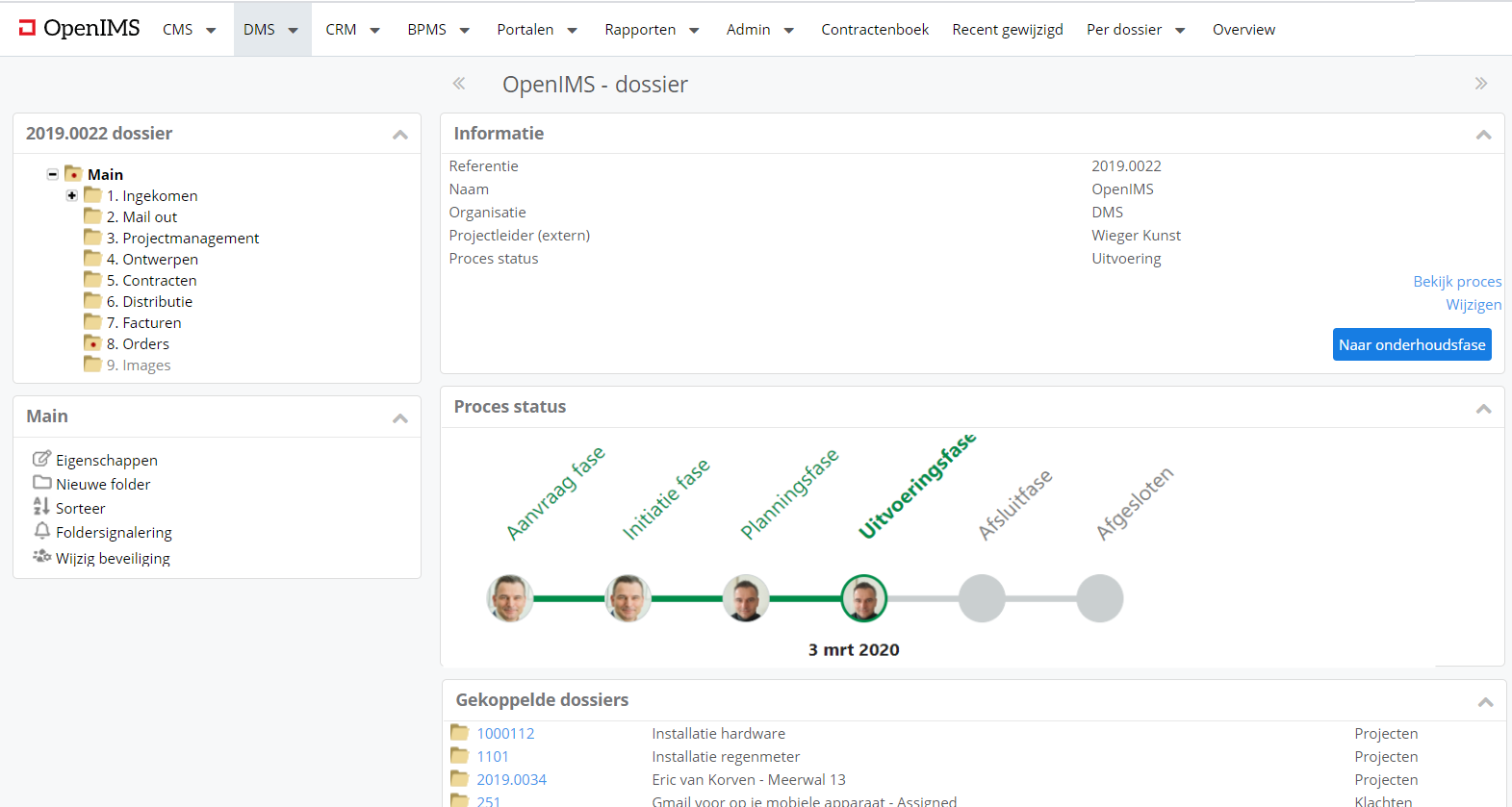Collapse the Informatie panel
This screenshot has width=1512, height=807.
1483,135
